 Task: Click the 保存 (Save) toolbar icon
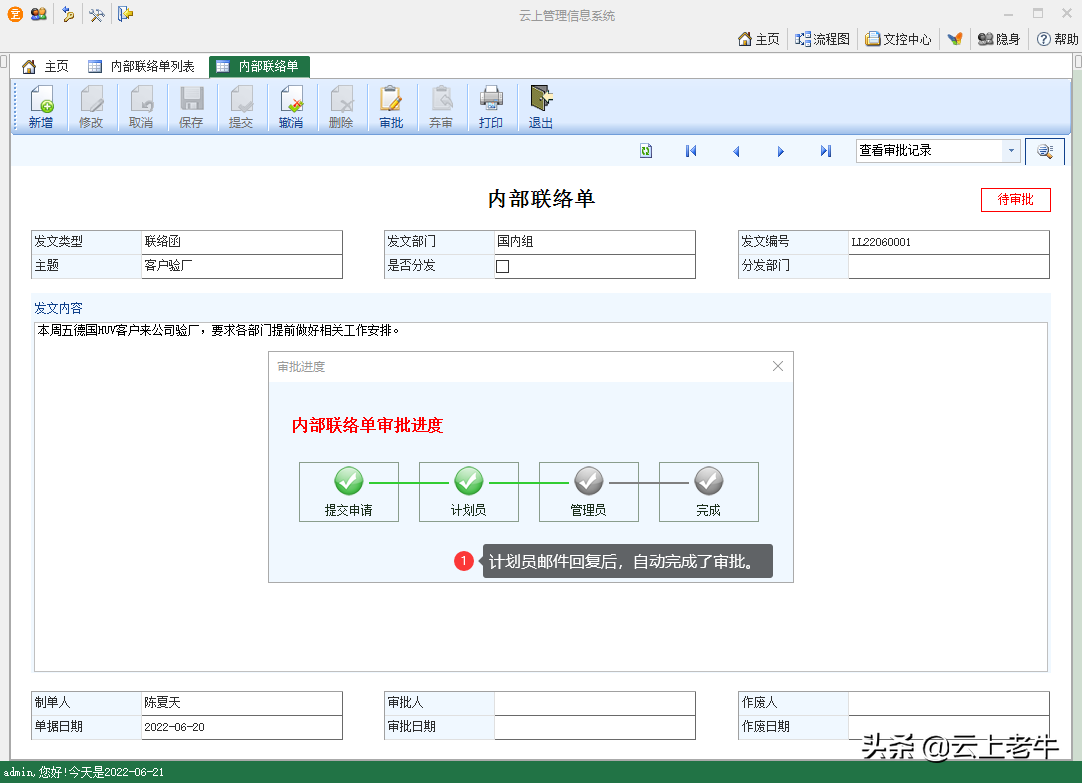[x=191, y=106]
